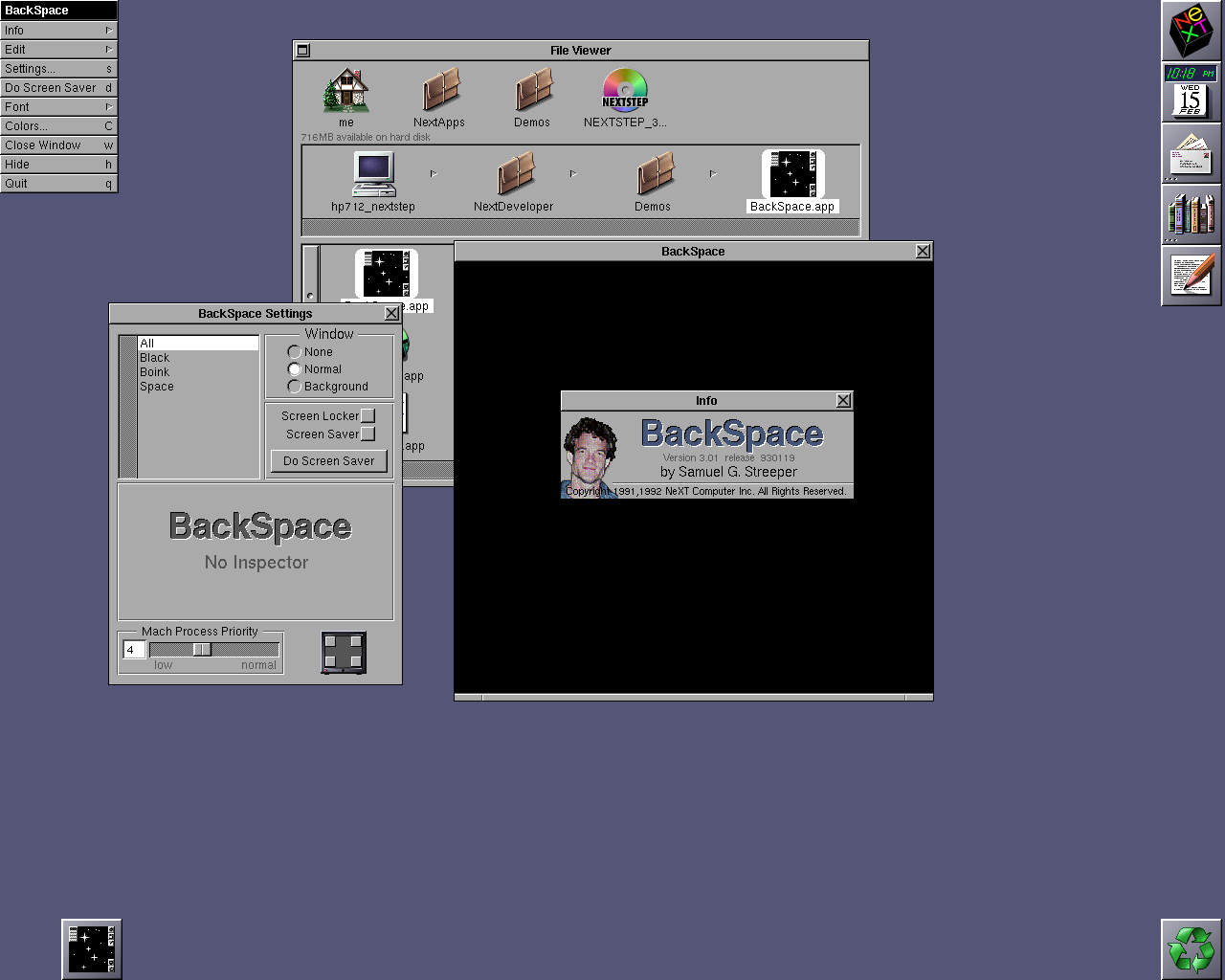The image size is (1225, 980).
Task: Select the Background window radio button
Action: (x=295, y=387)
